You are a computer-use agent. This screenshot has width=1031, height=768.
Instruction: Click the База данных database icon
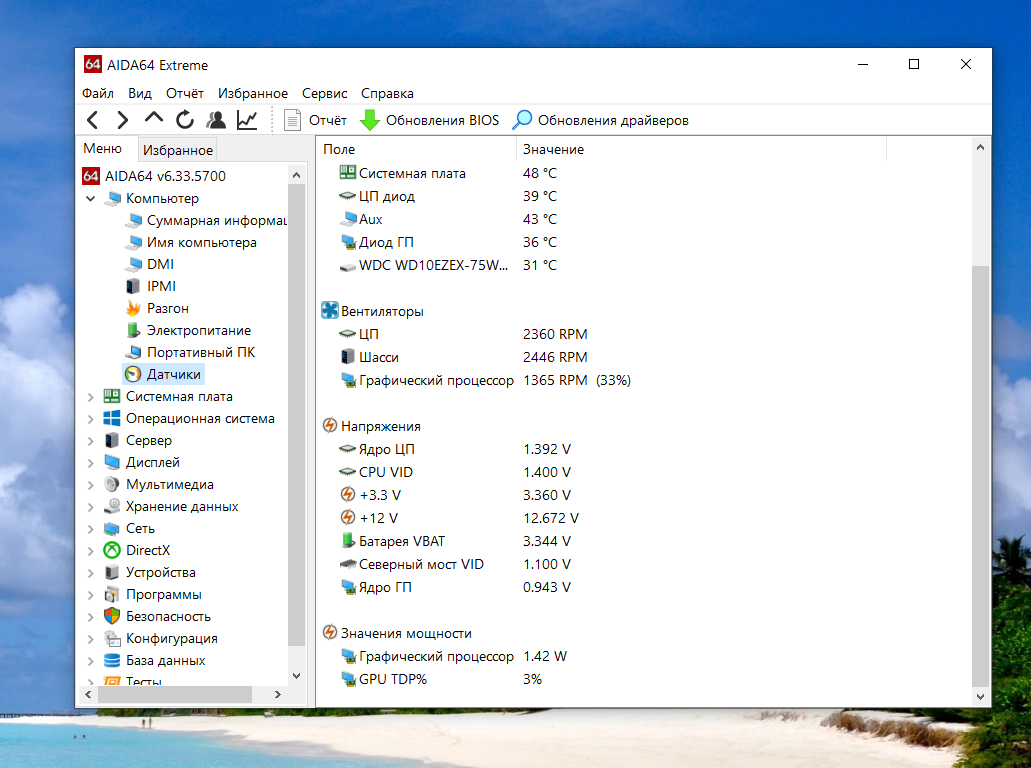[112, 660]
